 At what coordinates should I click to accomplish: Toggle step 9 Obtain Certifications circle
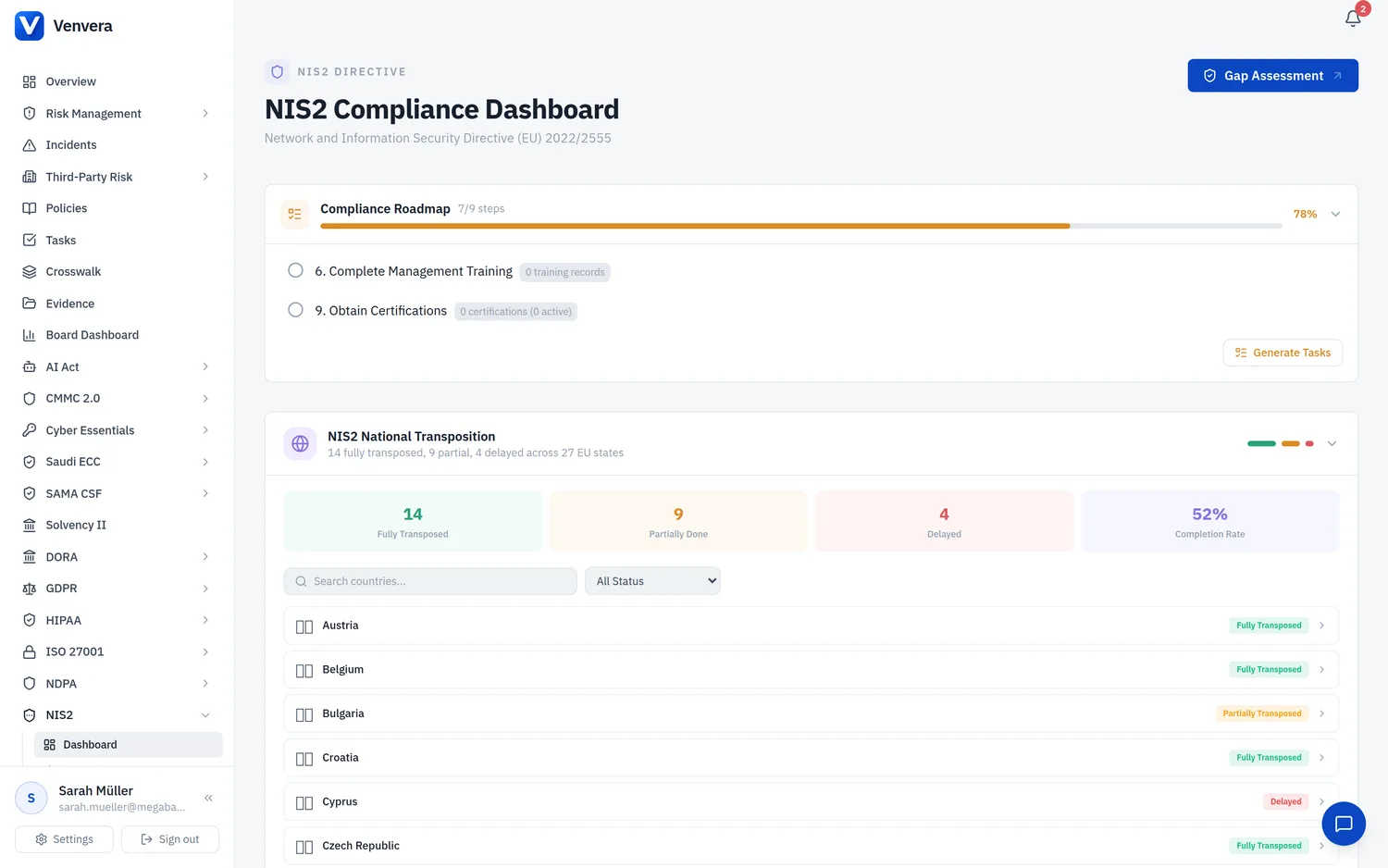pos(295,310)
